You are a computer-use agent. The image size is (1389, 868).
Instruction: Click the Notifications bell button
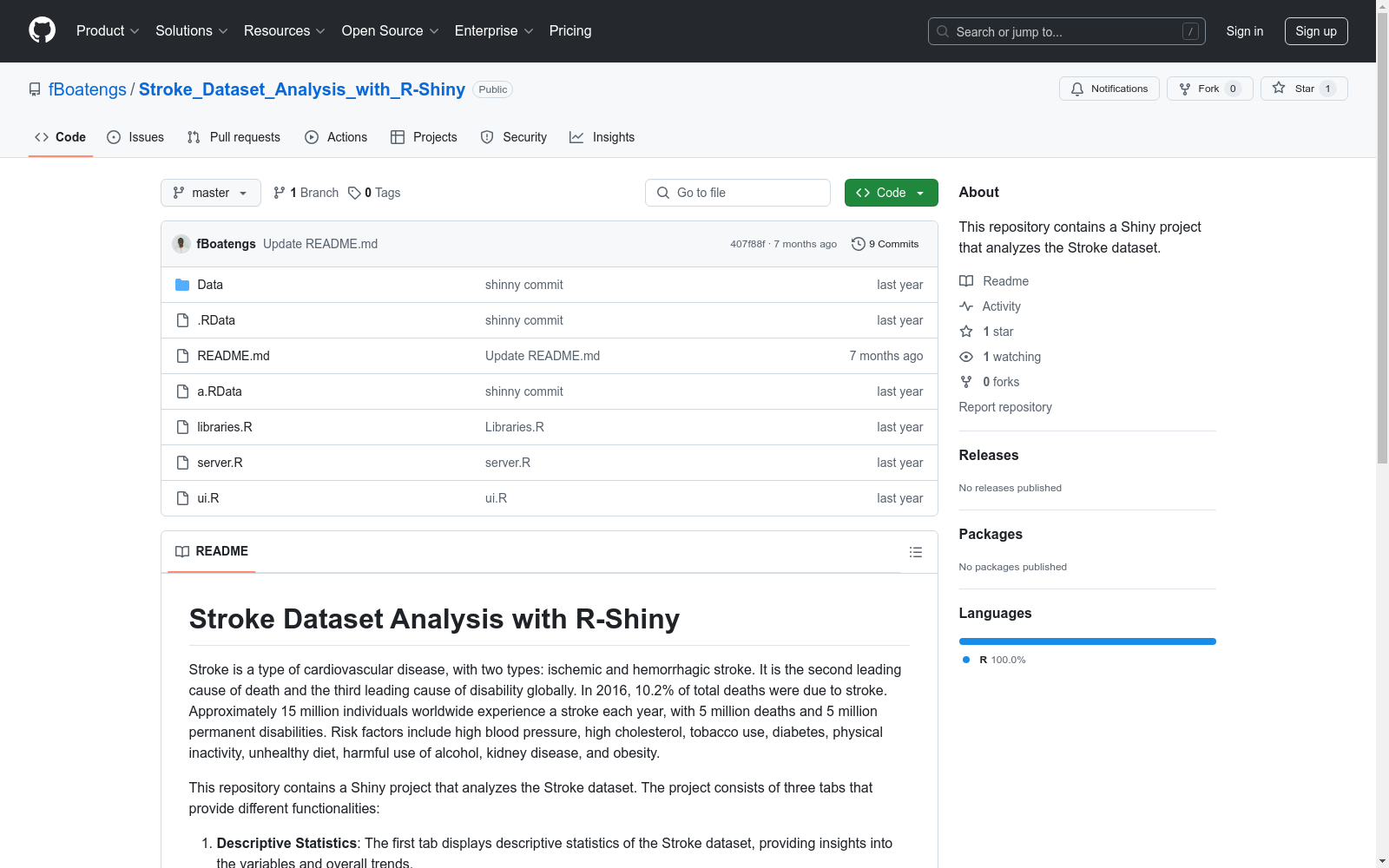click(1109, 89)
